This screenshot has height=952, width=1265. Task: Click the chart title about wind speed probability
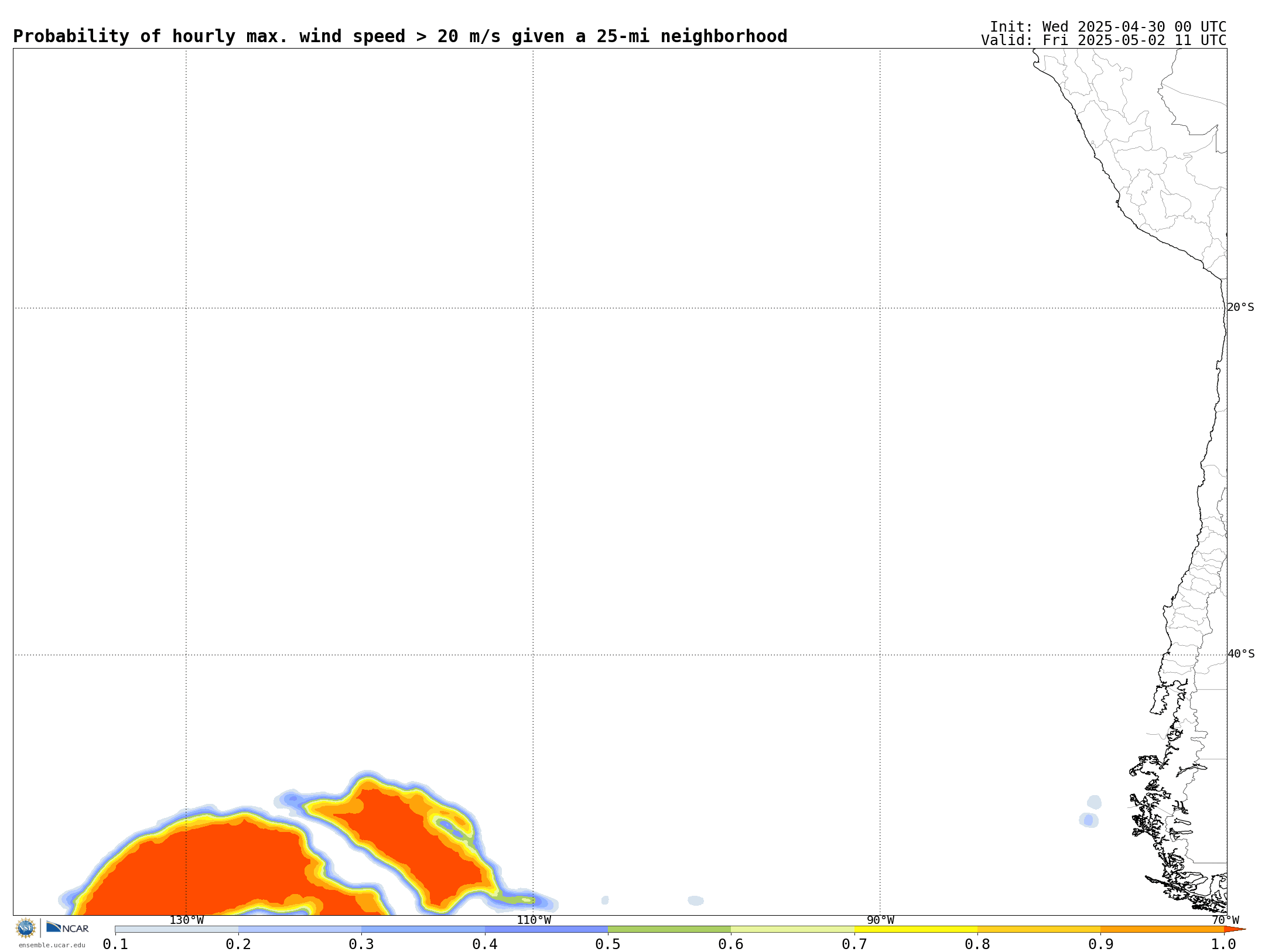pos(400,36)
